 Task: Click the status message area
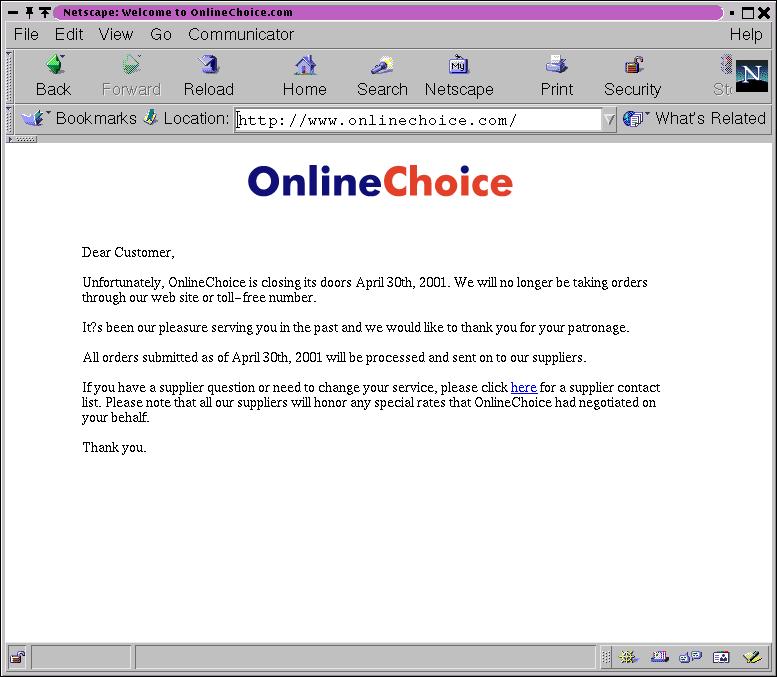pyautogui.click(x=365, y=658)
